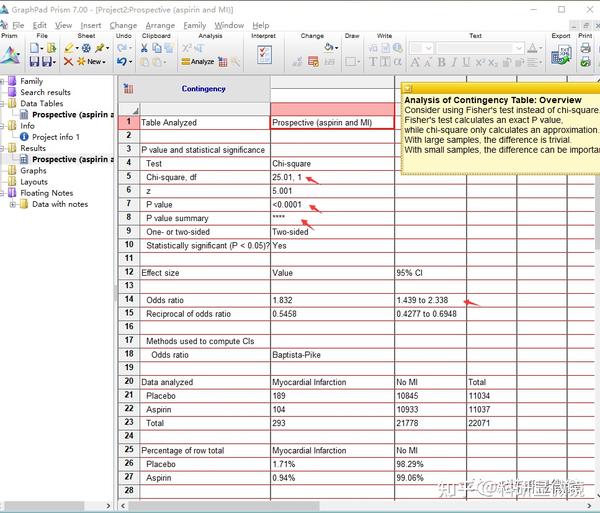
Task: Collapse the Floating Notes folder
Action: tap(2, 193)
